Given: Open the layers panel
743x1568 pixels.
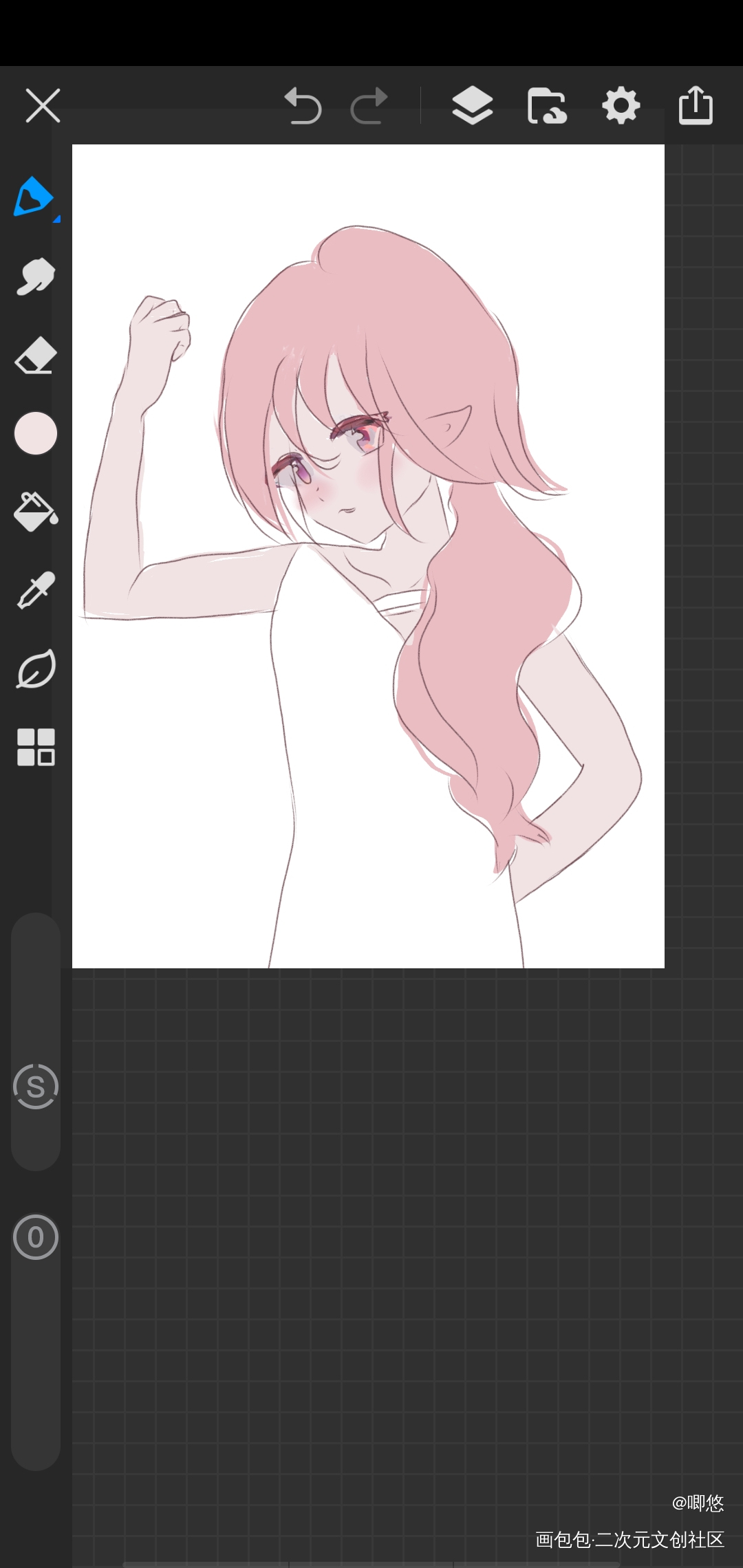Looking at the screenshot, I should click(472, 106).
